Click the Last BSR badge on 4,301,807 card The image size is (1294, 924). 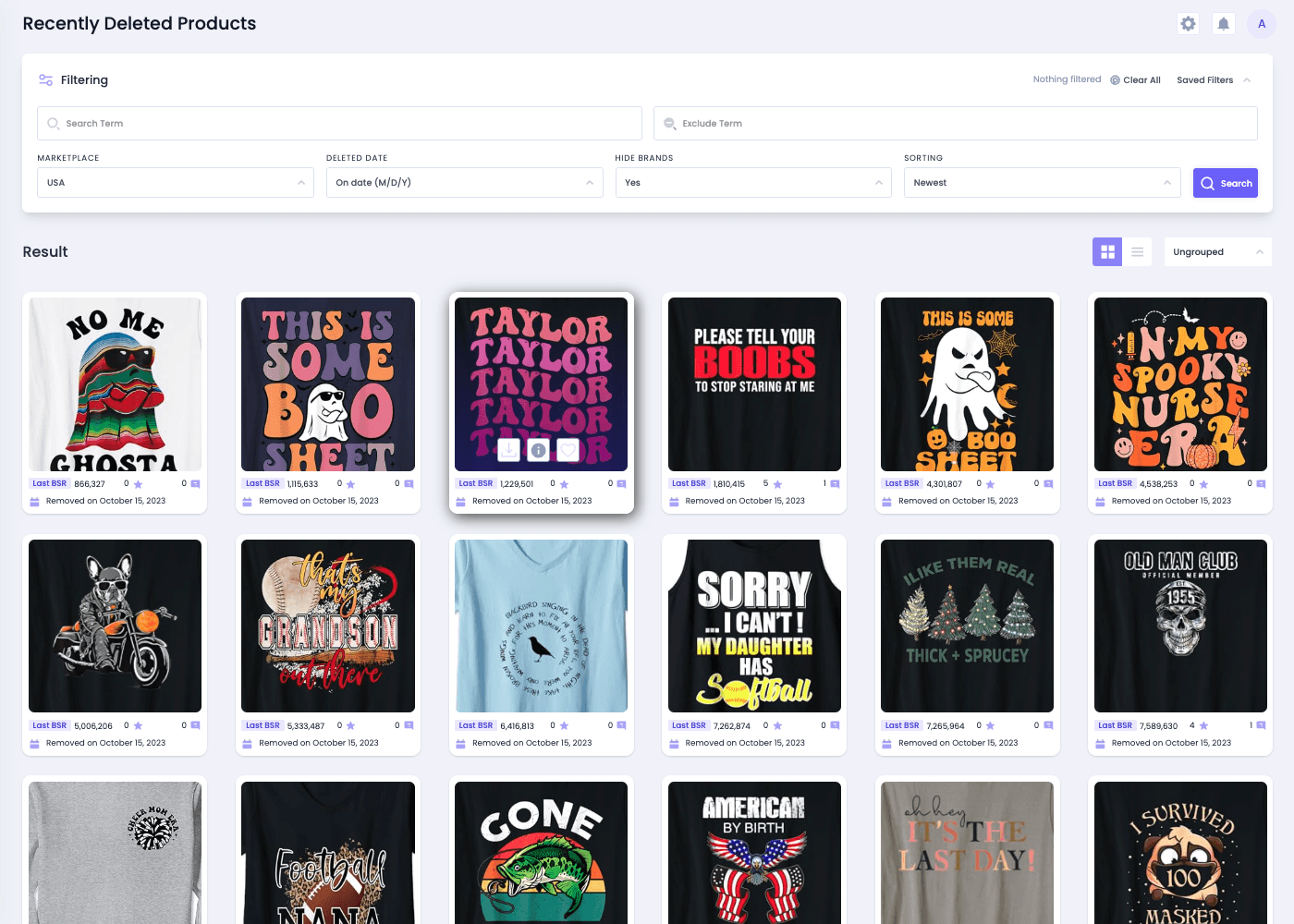[901, 484]
